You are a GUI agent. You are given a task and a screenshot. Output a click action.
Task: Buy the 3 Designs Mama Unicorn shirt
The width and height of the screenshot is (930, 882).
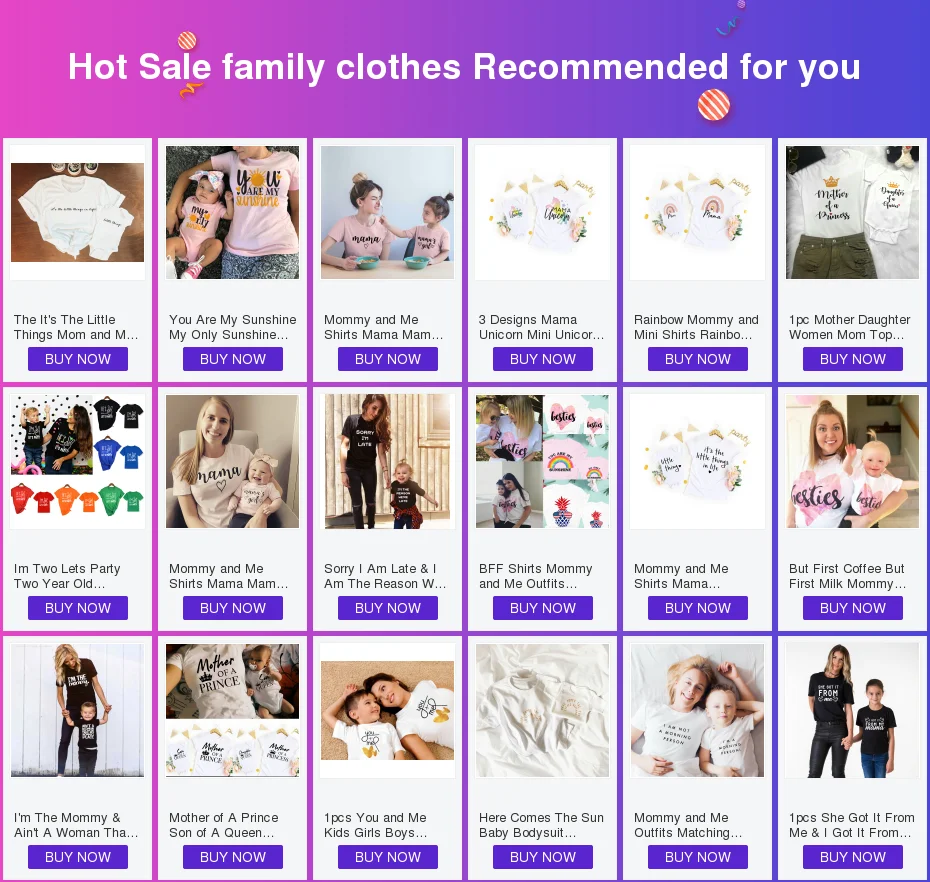point(543,359)
